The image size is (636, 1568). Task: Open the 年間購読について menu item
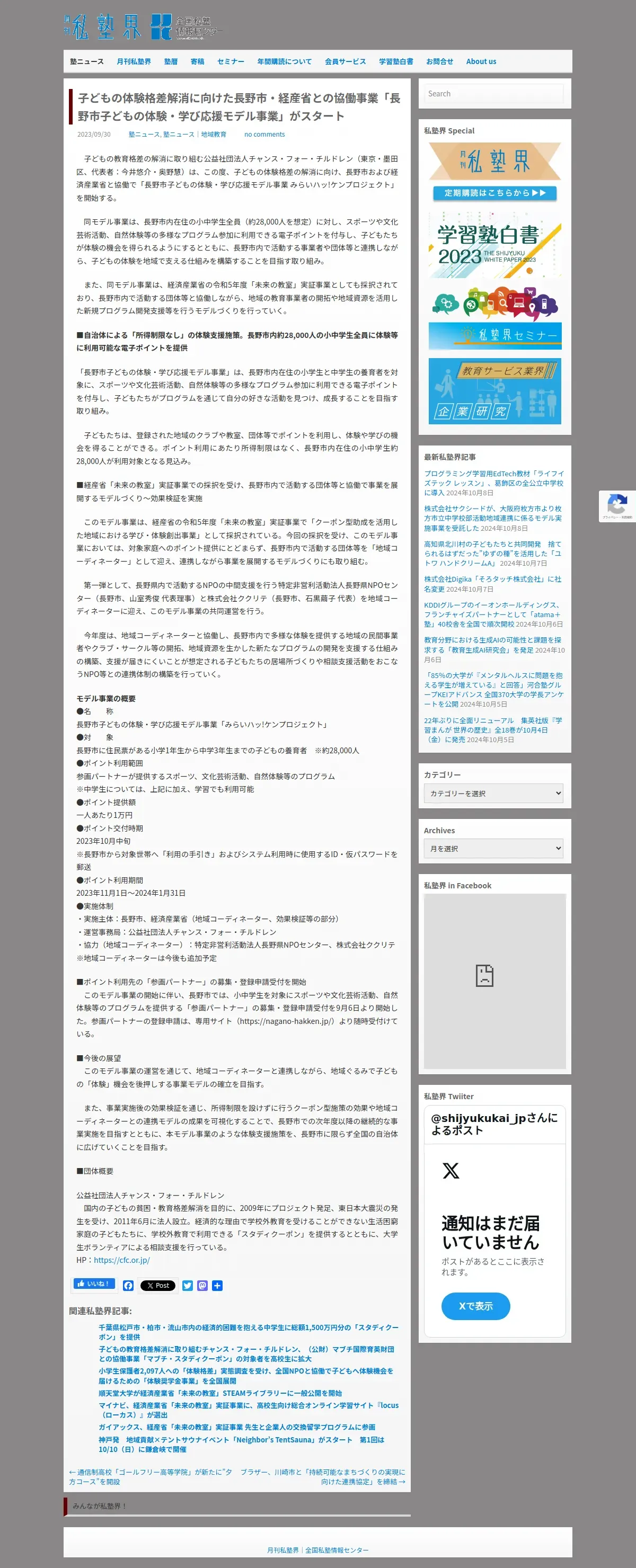284,61
